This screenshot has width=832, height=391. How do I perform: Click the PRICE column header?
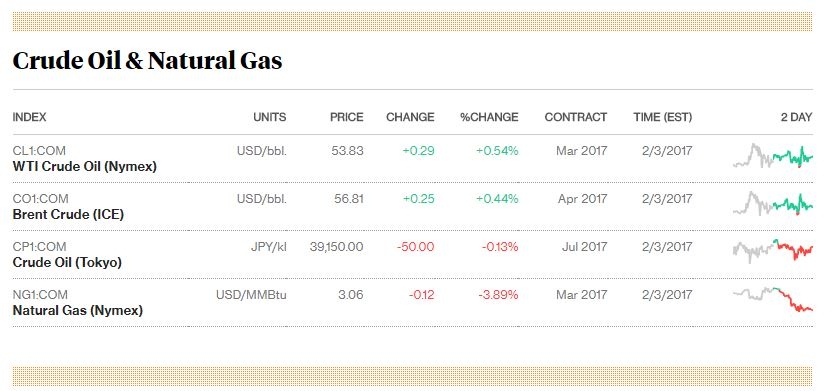coord(346,117)
